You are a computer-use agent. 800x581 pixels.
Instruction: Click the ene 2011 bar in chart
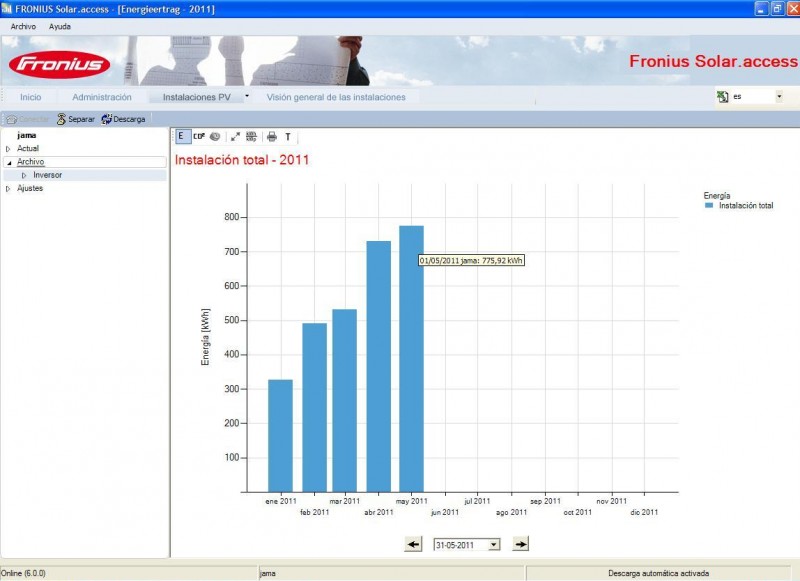(280, 436)
